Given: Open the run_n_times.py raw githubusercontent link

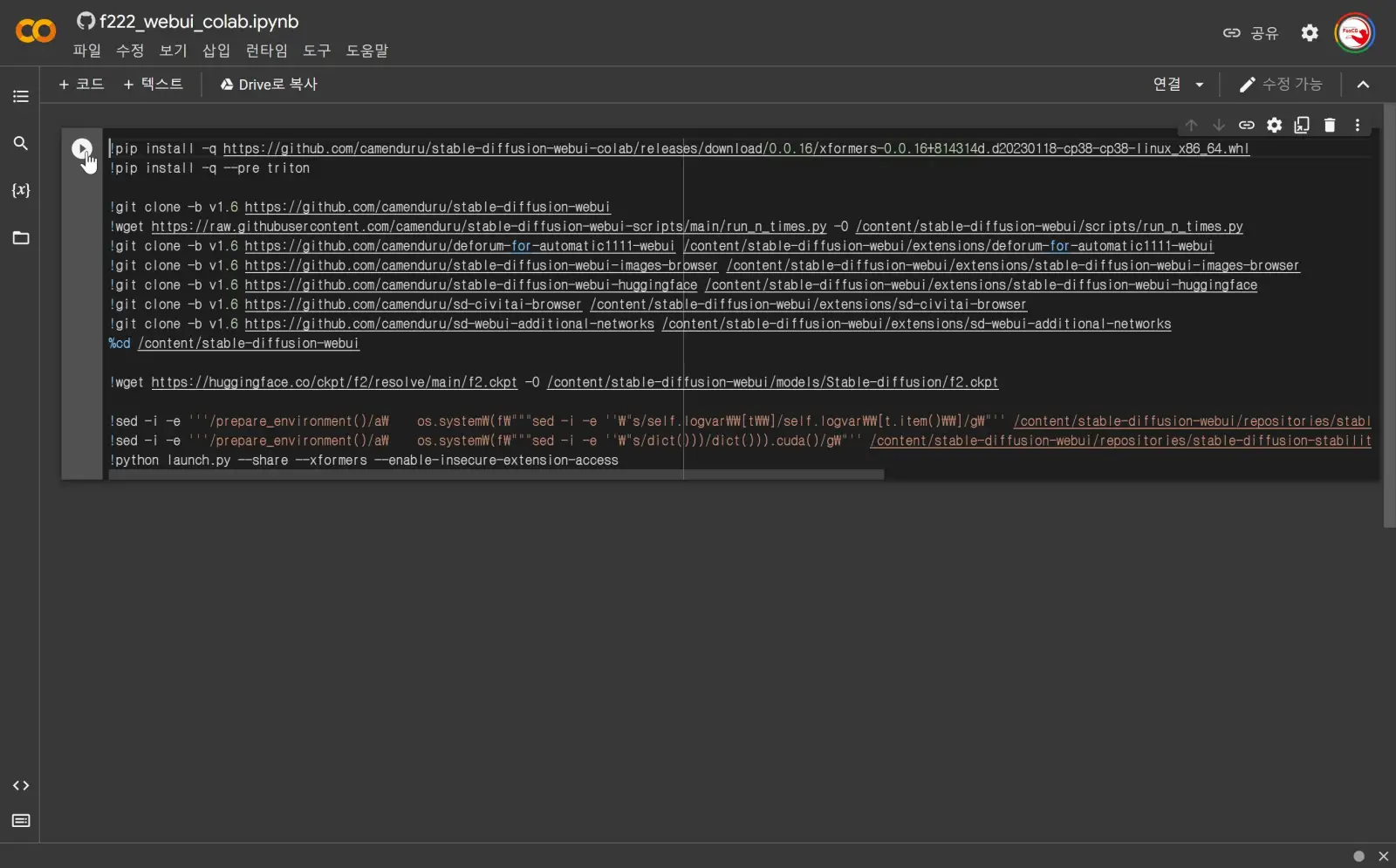Looking at the screenshot, I should (x=489, y=226).
